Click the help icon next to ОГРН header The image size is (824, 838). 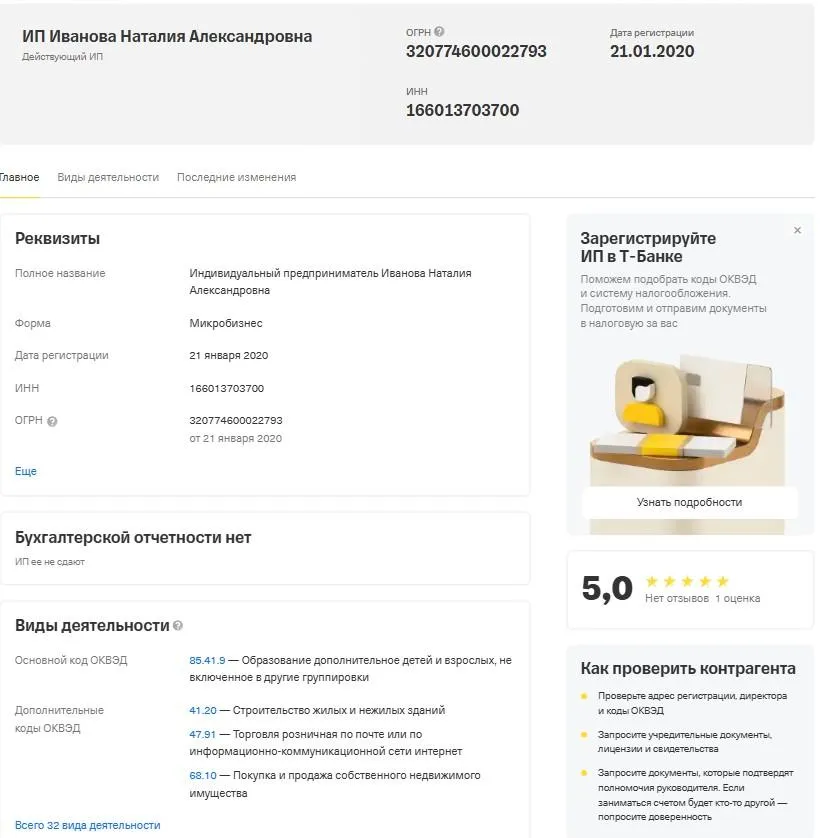[x=439, y=32]
